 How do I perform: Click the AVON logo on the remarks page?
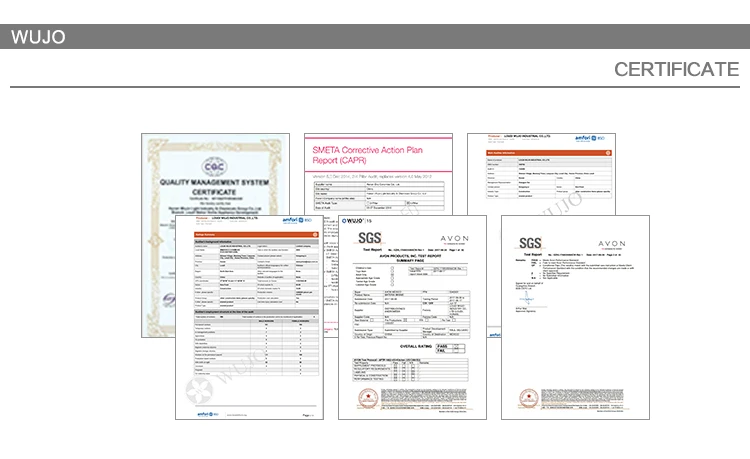tap(612, 244)
